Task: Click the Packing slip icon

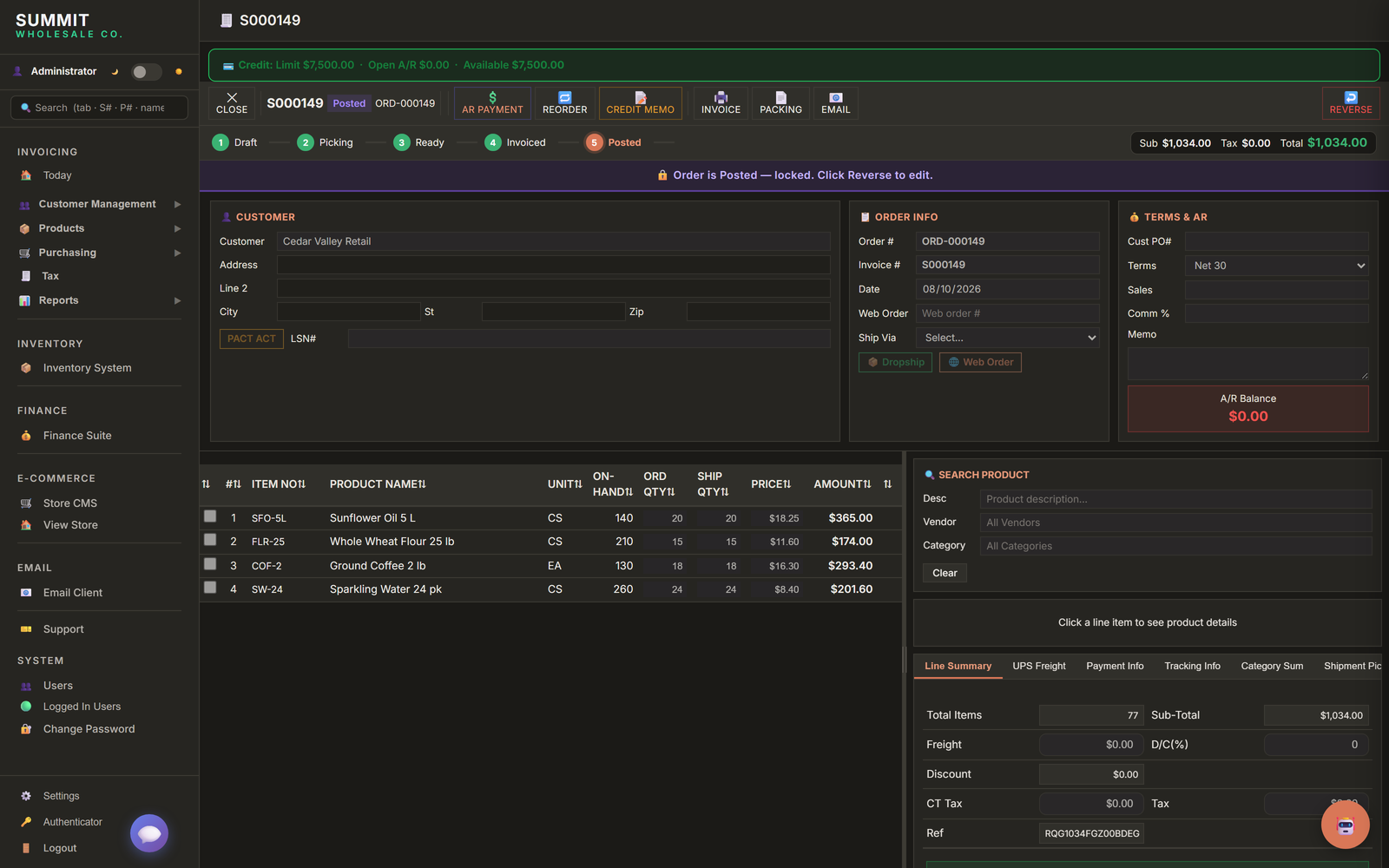Action: tap(780, 97)
